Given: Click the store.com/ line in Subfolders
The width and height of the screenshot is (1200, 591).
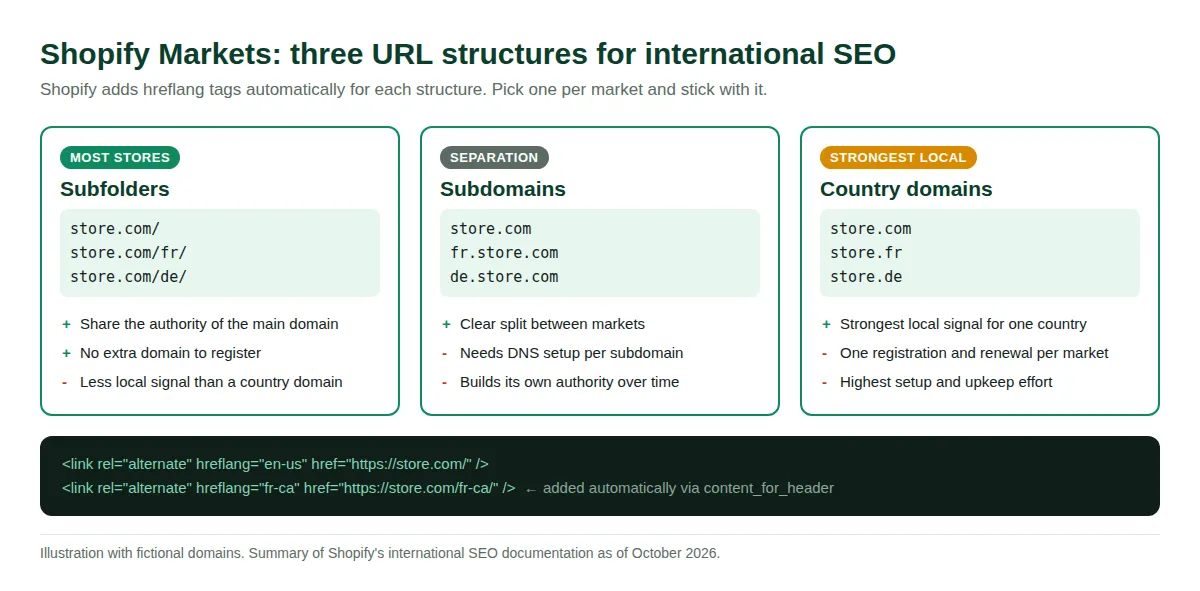Looking at the screenshot, I should [115, 229].
